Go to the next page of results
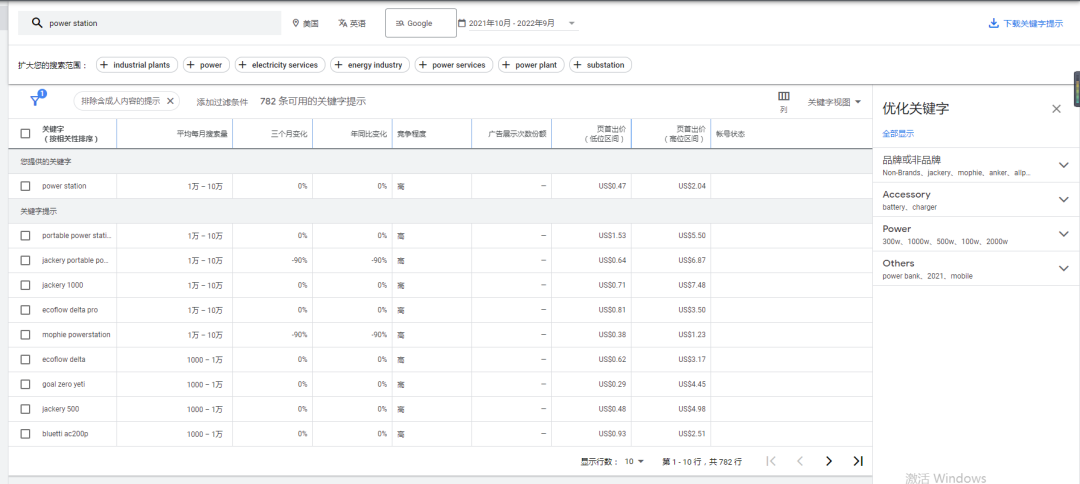Screen dimensions: 1080x484 coord(829,461)
